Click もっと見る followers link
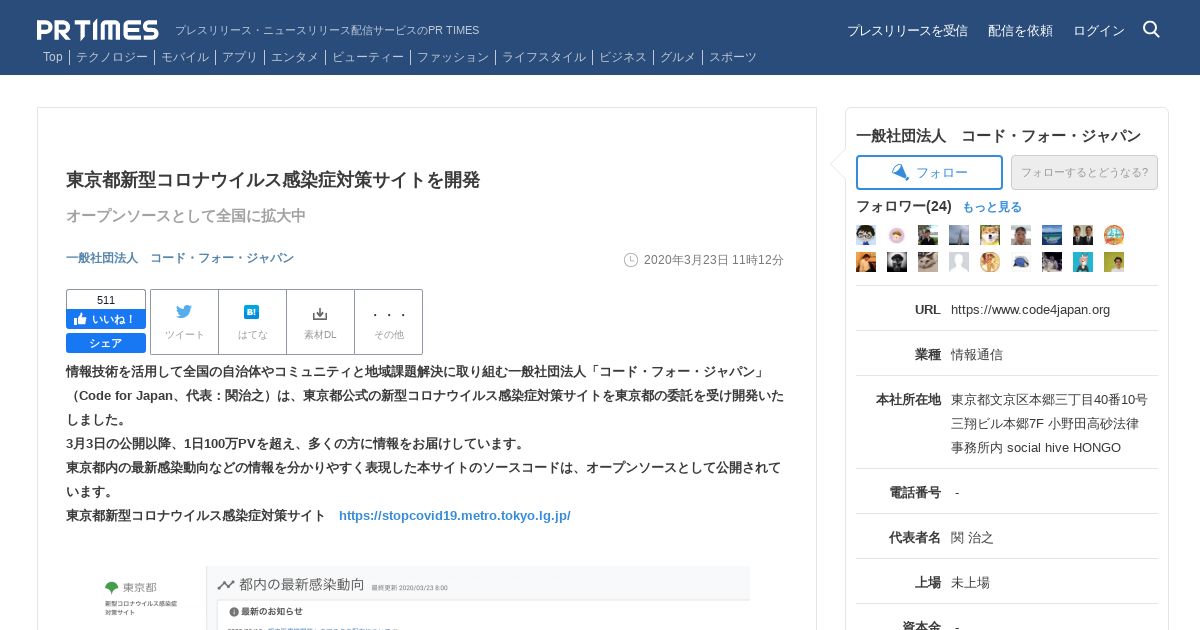 pyautogui.click(x=992, y=207)
